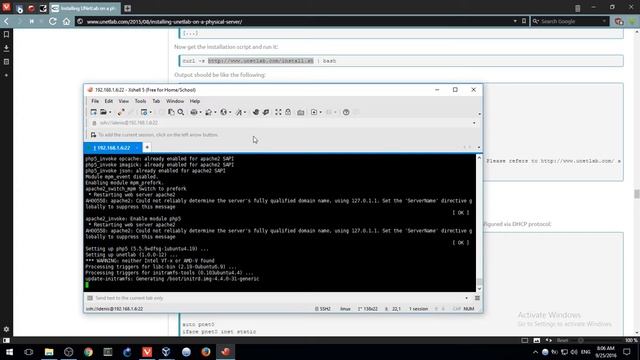Select the Installing UNetLab browser tab
This screenshot has height=360, width=640.
pyautogui.click(x=84, y=8)
